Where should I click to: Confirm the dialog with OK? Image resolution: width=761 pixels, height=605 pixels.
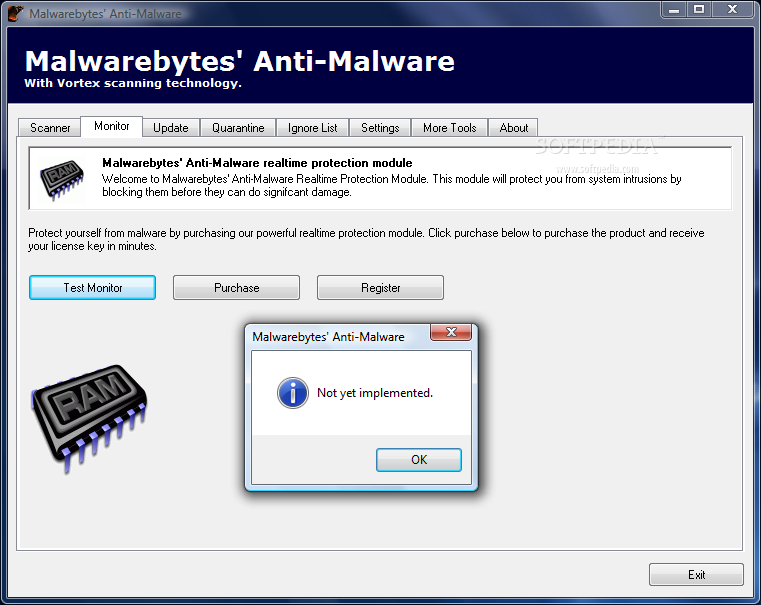(x=419, y=459)
